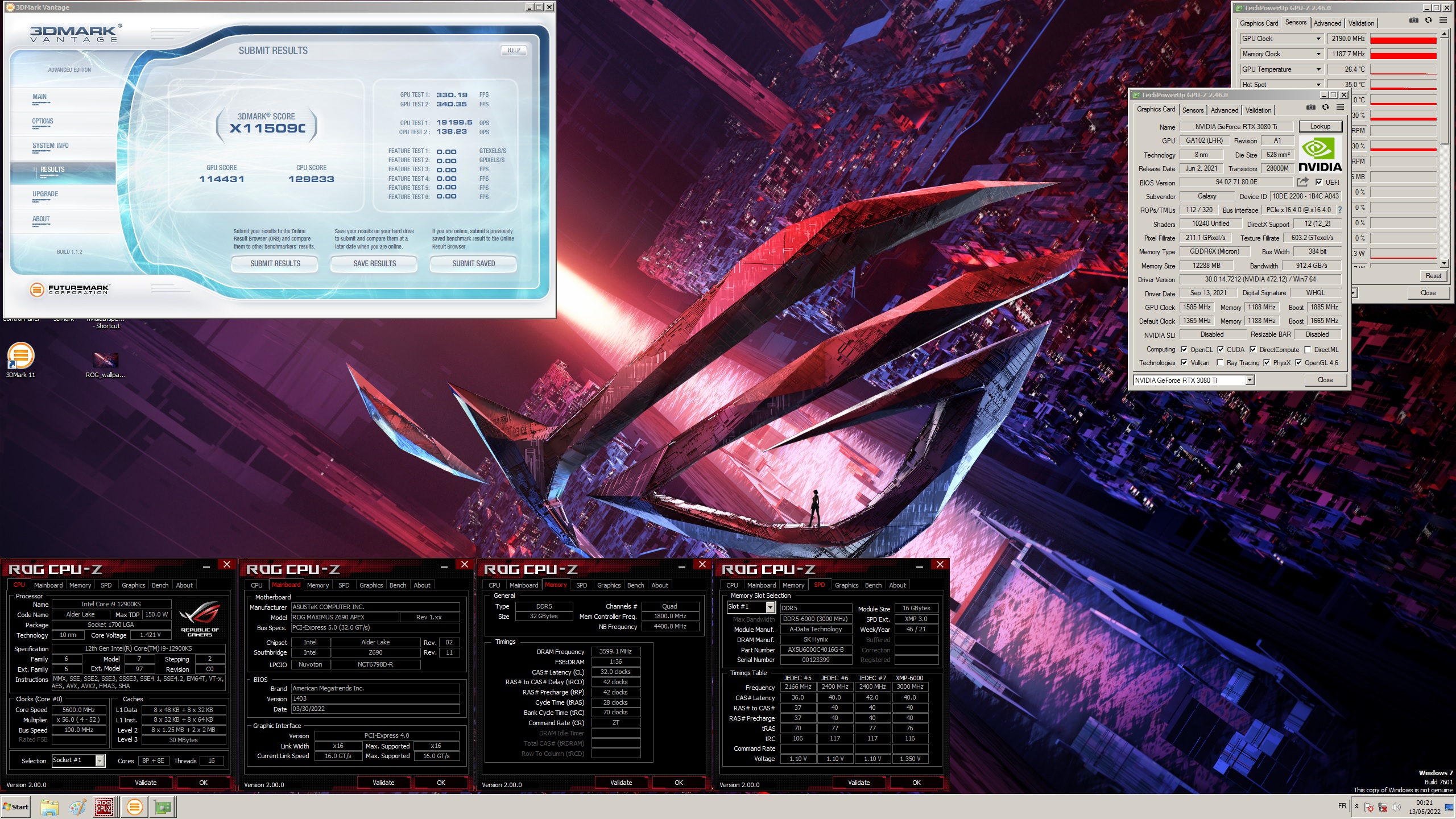
Task: Open the hamburger menu in the front GPU-Z window
Action: [x=1340, y=107]
